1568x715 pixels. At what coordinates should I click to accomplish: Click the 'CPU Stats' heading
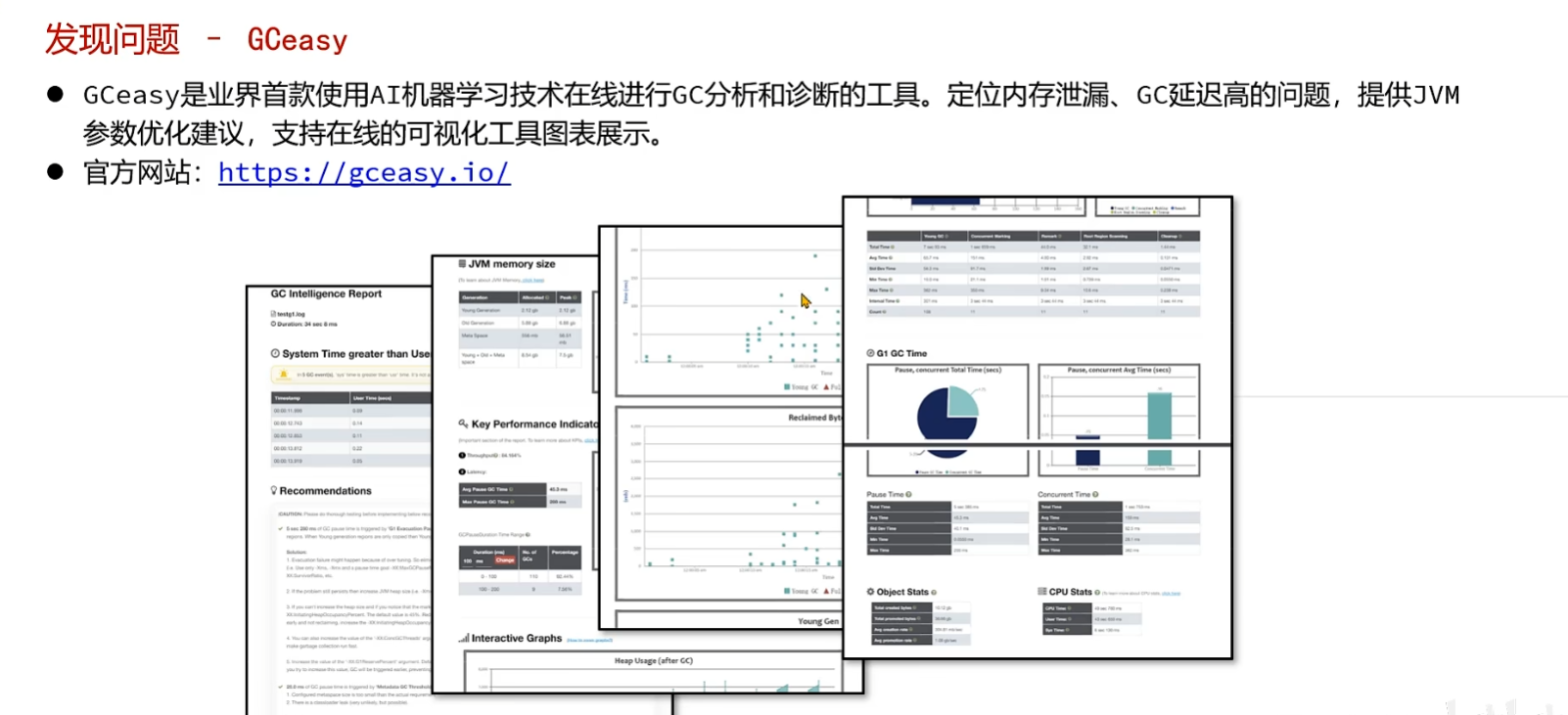[1070, 592]
